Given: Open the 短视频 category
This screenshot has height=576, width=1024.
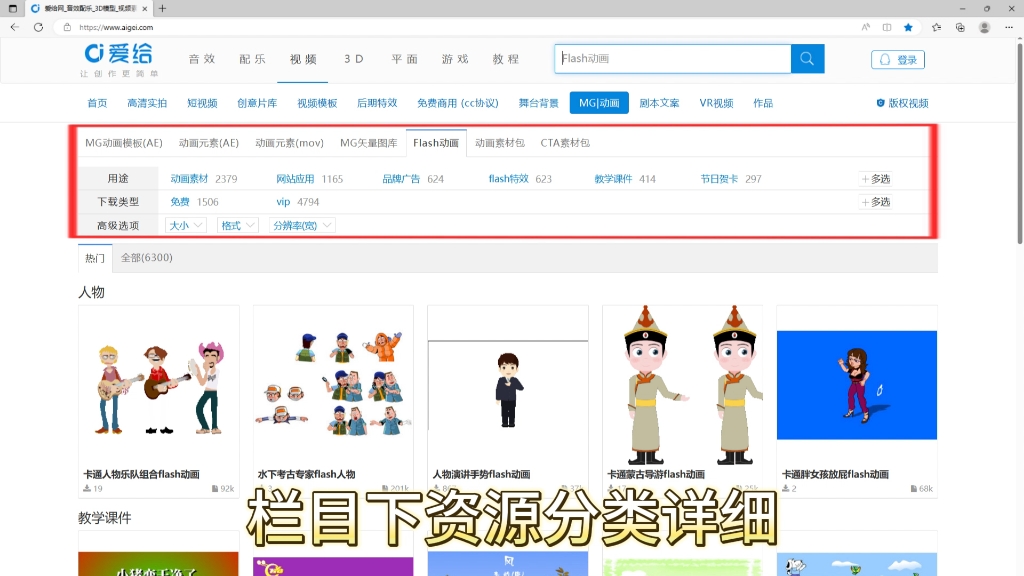Looking at the screenshot, I should tap(202, 103).
